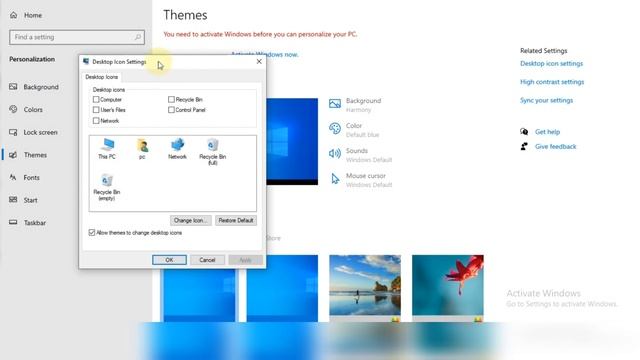Select the pc user files icon
This screenshot has height=360, width=640.
[x=142, y=149]
